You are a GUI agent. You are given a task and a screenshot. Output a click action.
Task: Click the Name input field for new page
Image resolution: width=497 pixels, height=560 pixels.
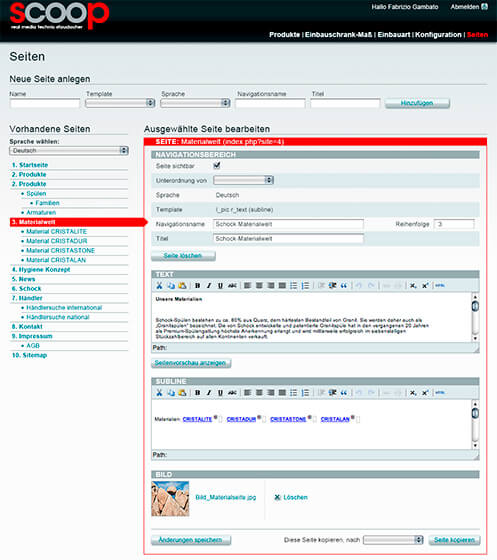tap(45, 104)
